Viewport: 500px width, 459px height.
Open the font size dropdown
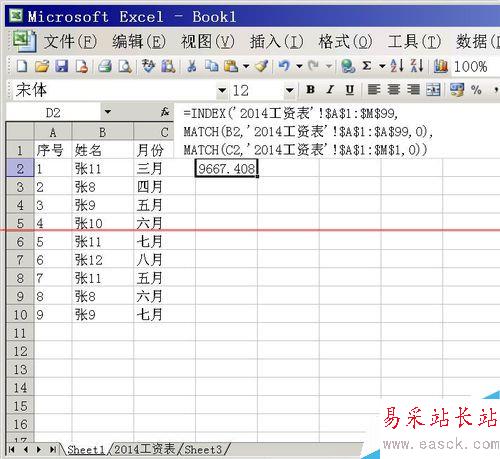289,90
